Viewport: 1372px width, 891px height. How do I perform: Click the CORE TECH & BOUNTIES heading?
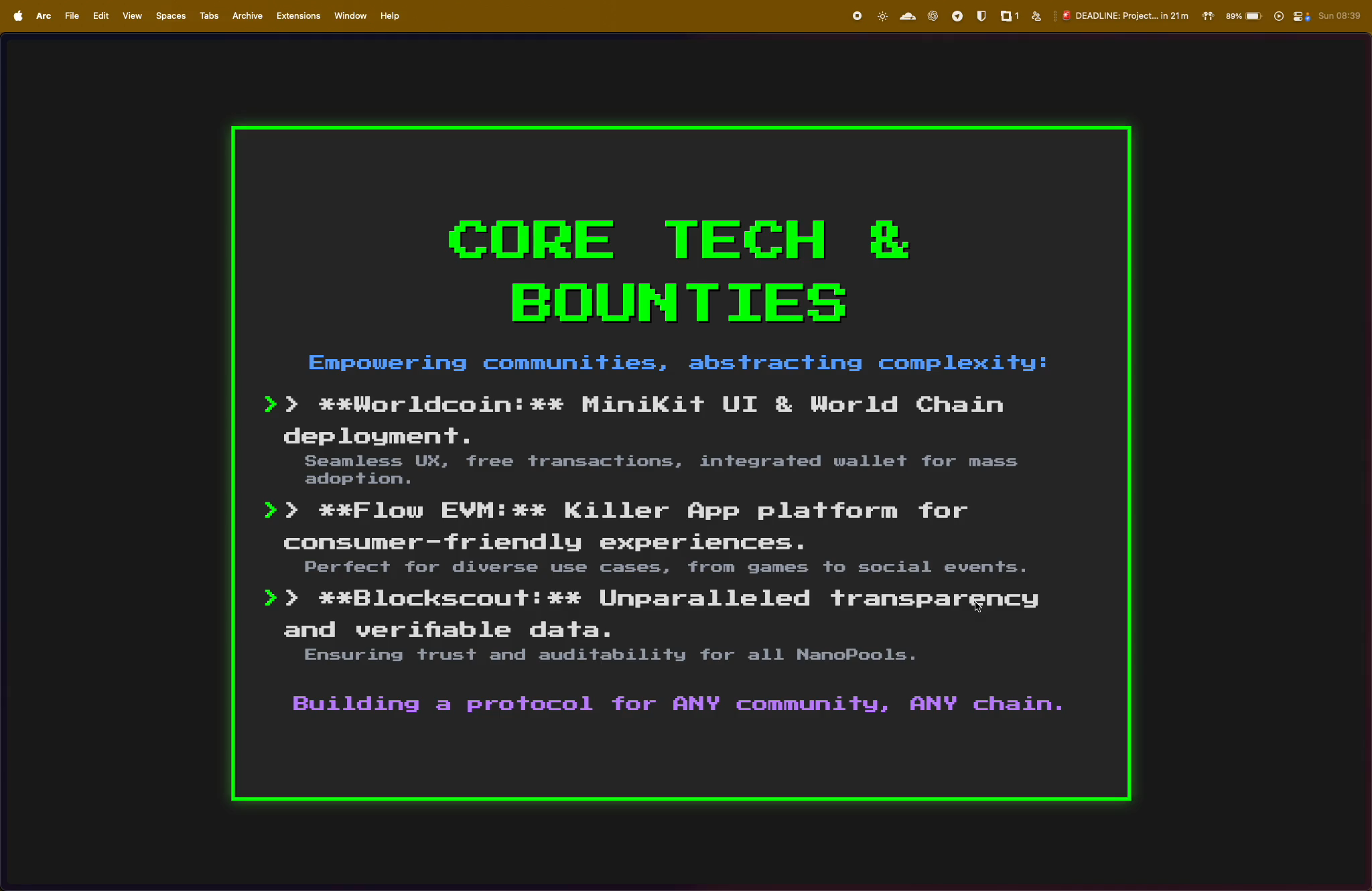(x=679, y=271)
